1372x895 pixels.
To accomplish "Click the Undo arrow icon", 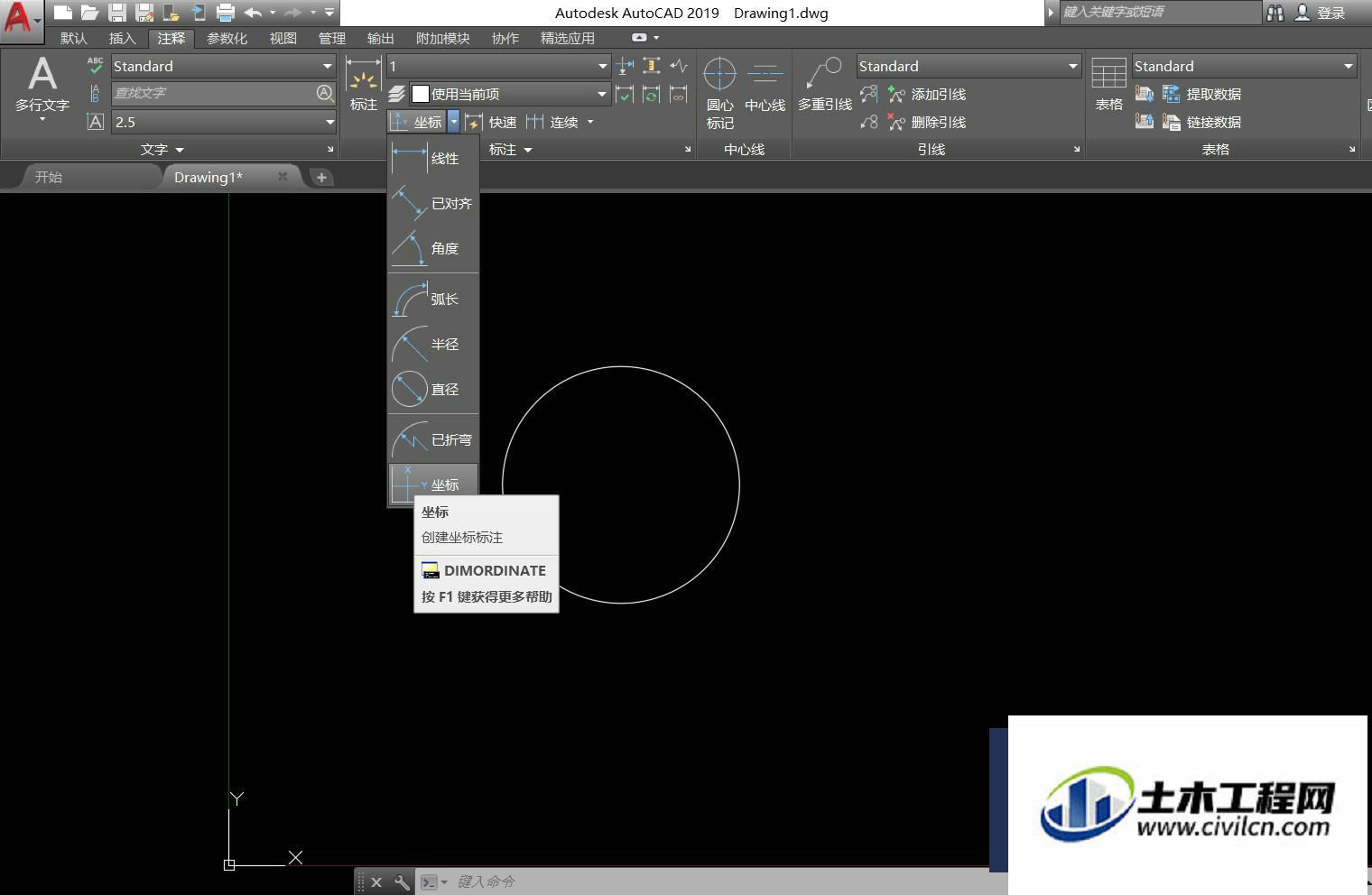I will coord(253,13).
